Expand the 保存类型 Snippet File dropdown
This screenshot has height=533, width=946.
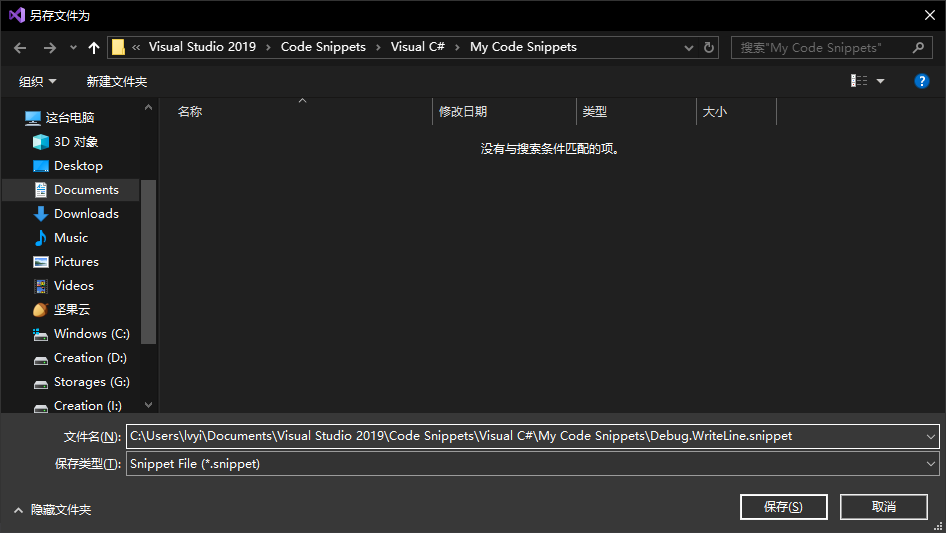pyautogui.click(x=931, y=464)
